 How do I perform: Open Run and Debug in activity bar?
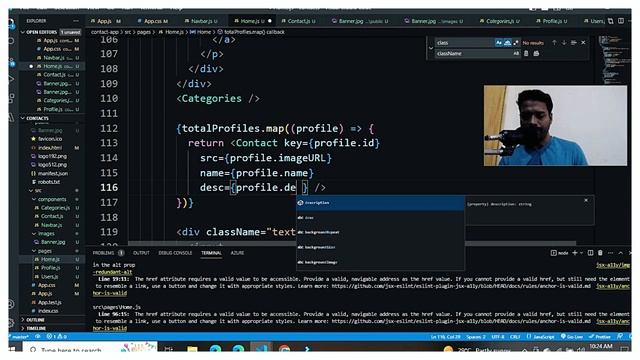click(11, 79)
